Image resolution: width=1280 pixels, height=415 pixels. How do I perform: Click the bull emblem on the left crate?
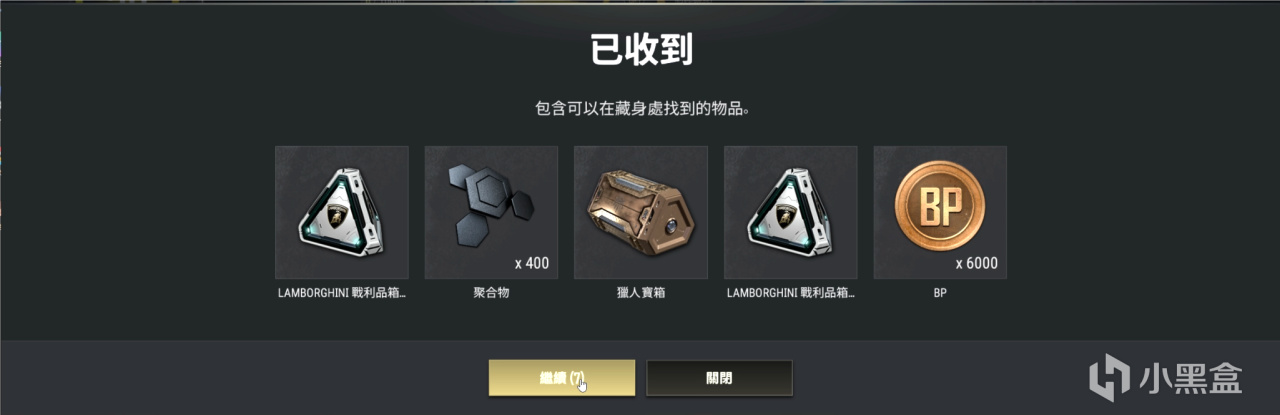click(341, 213)
